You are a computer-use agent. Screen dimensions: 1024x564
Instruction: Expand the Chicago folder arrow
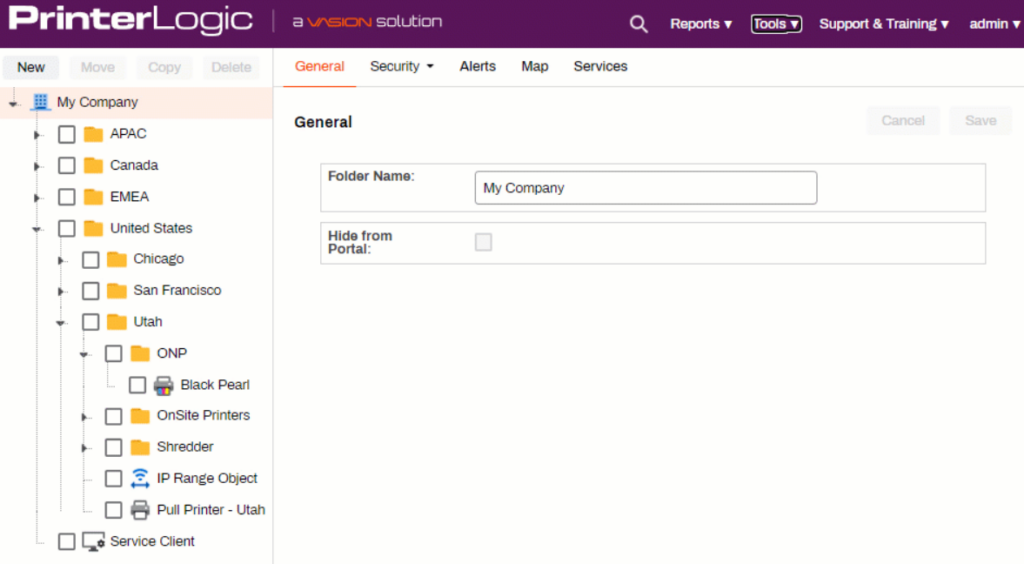61,260
